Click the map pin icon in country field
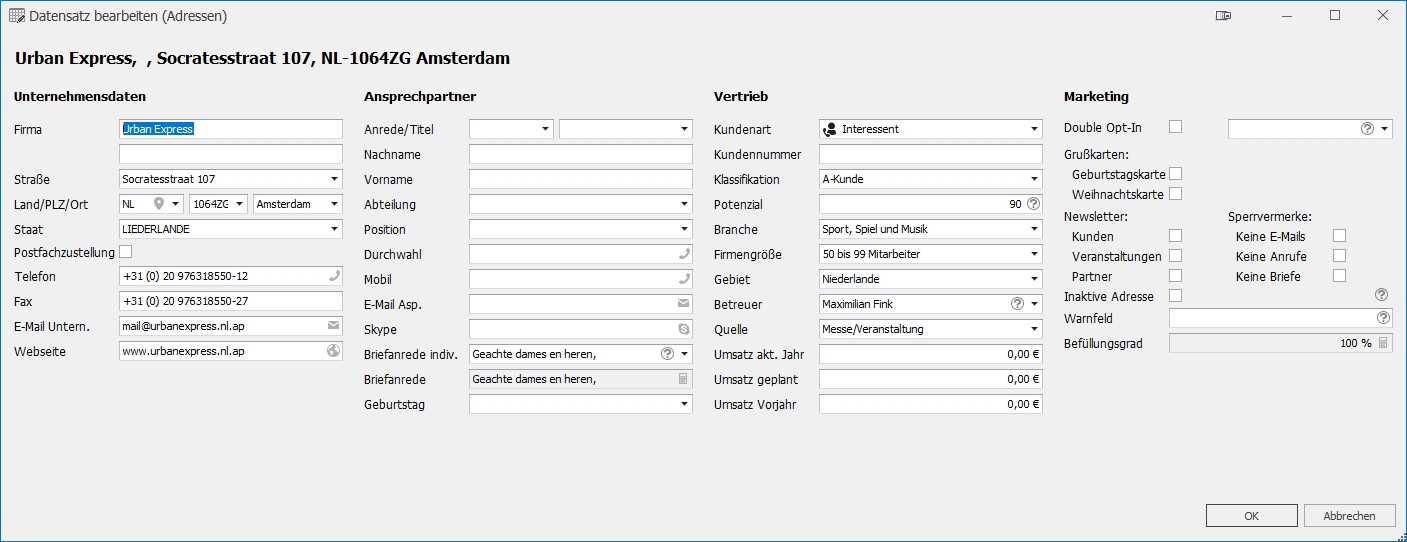Screen dimensions: 1407x542 pyautogui.click(x=158, y=204)
